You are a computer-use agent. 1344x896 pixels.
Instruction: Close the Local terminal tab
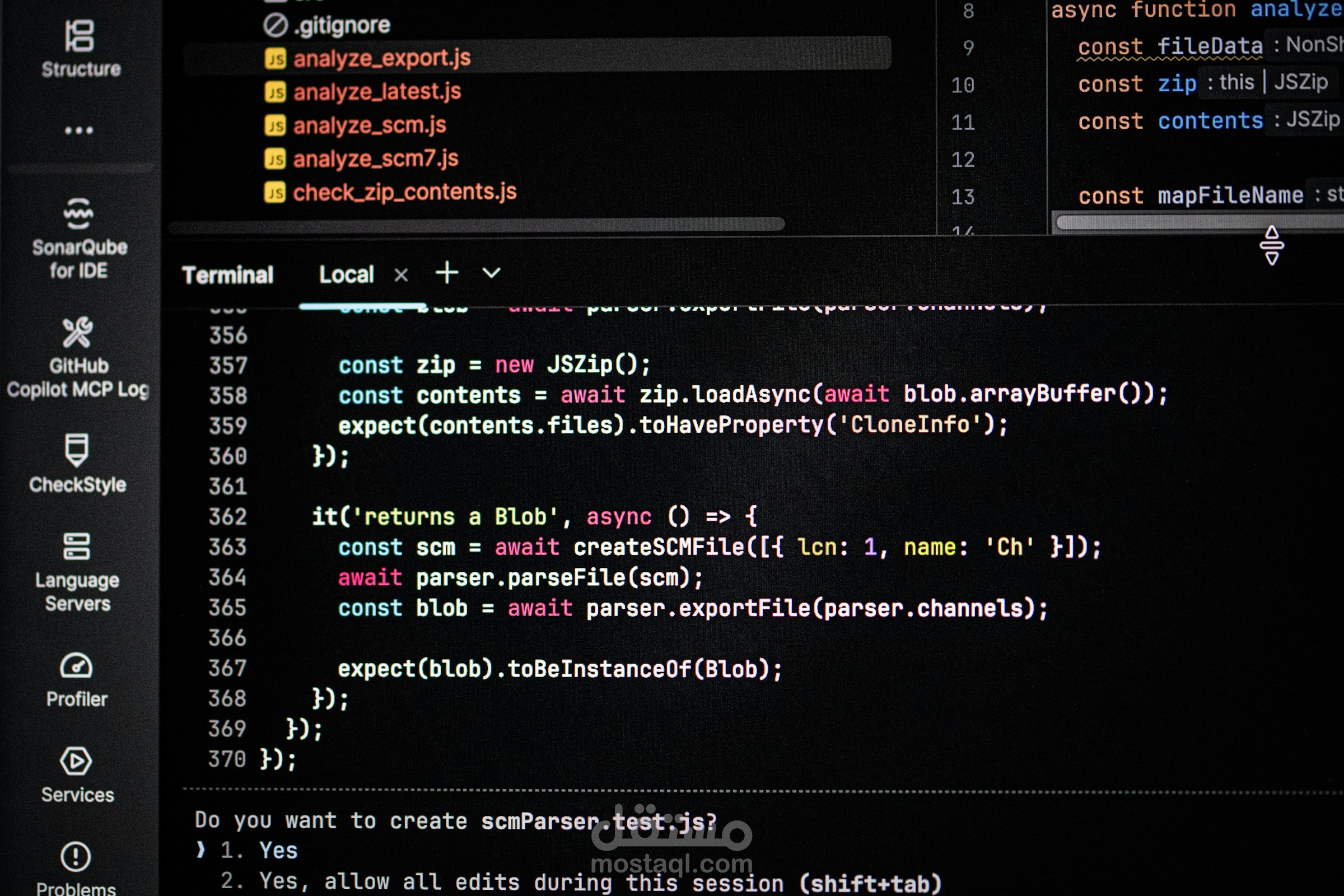tap(401, 274)
